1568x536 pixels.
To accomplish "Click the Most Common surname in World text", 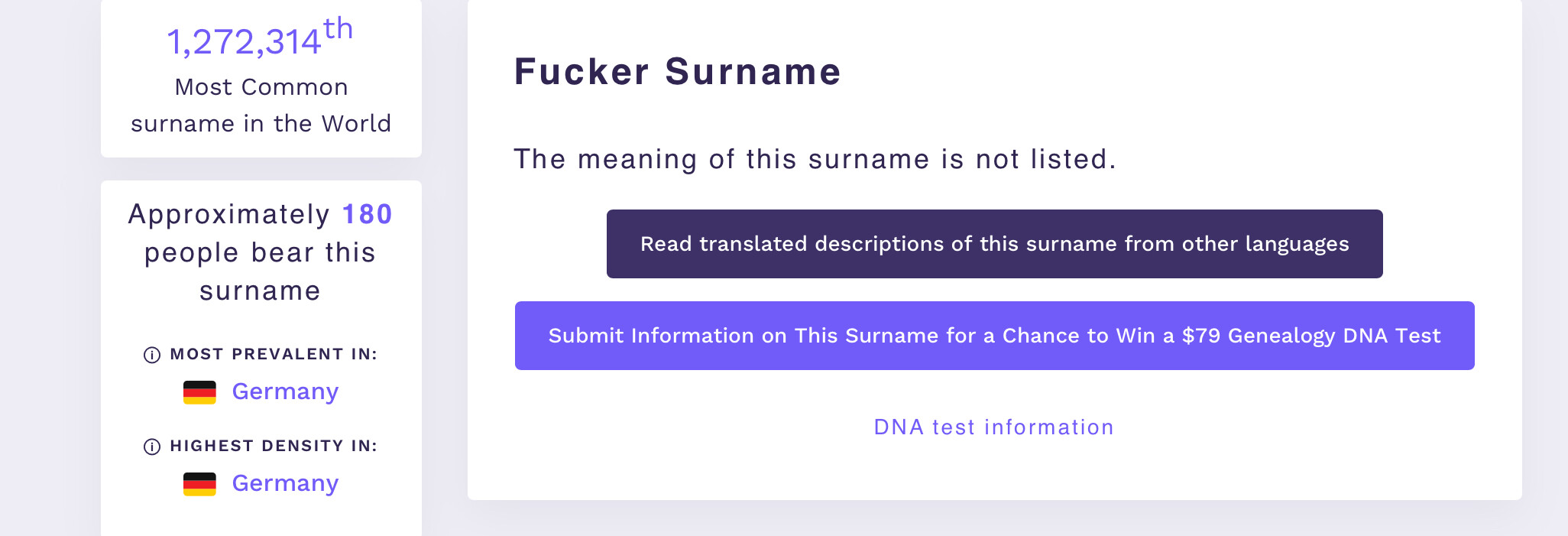I will pos(261,106).
